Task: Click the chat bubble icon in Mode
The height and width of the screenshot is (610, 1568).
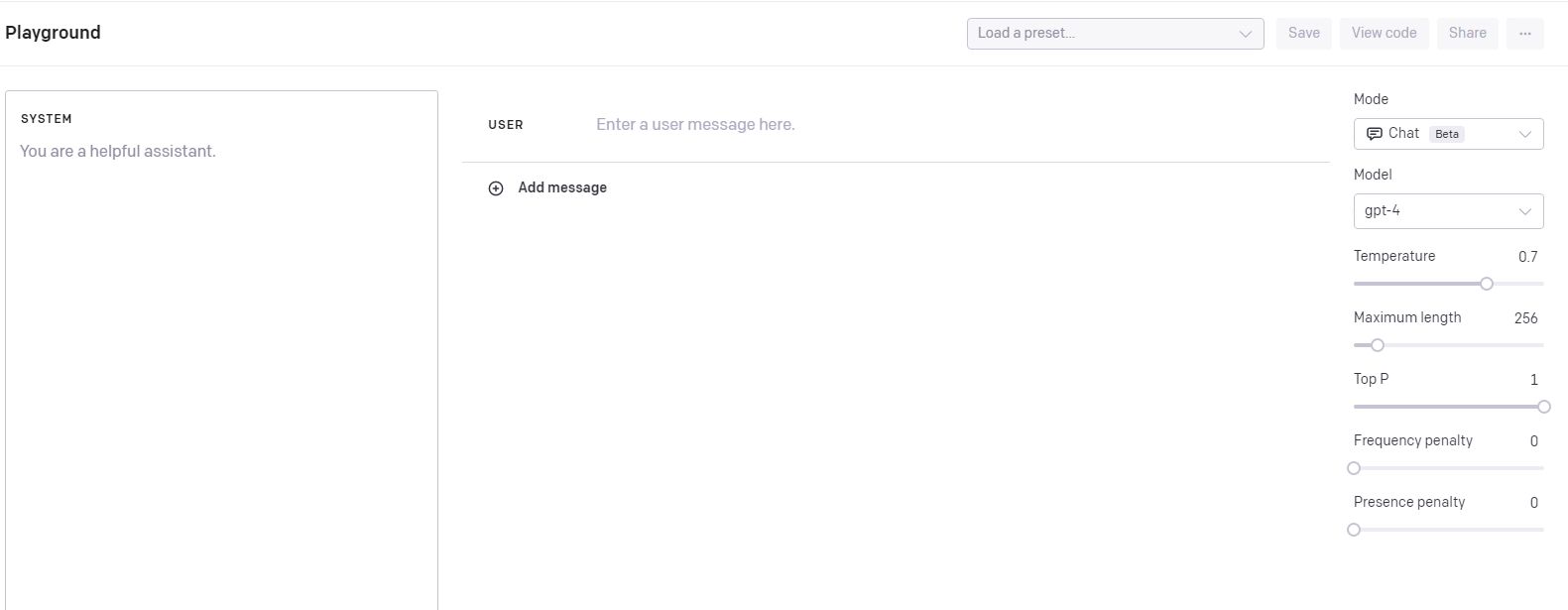Action: [x=1374, y=134]
